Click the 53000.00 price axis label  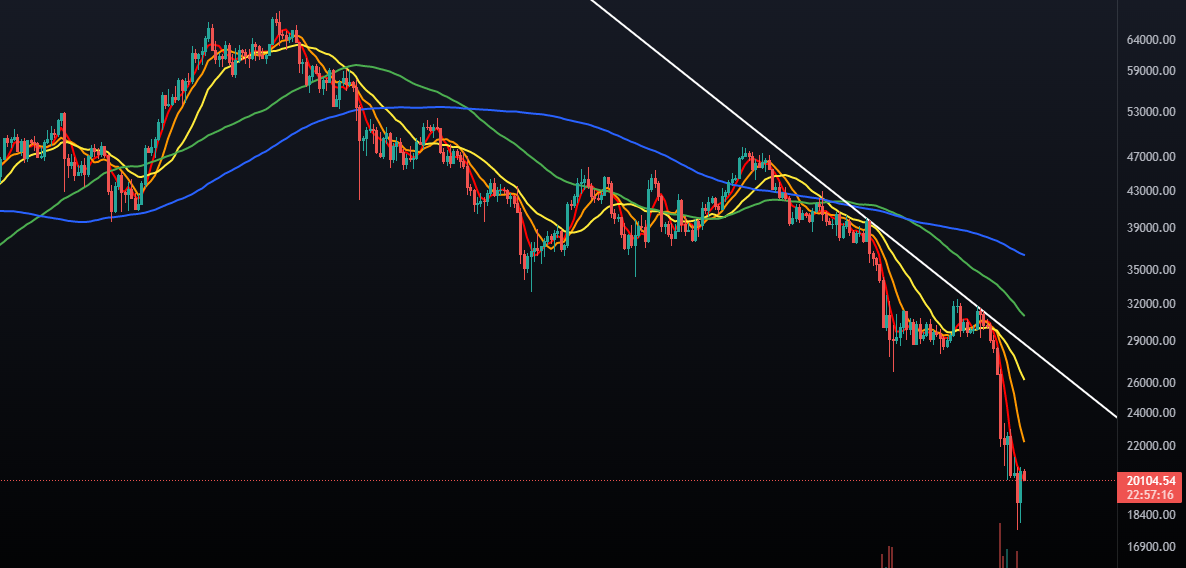[x=1149, y=112]
